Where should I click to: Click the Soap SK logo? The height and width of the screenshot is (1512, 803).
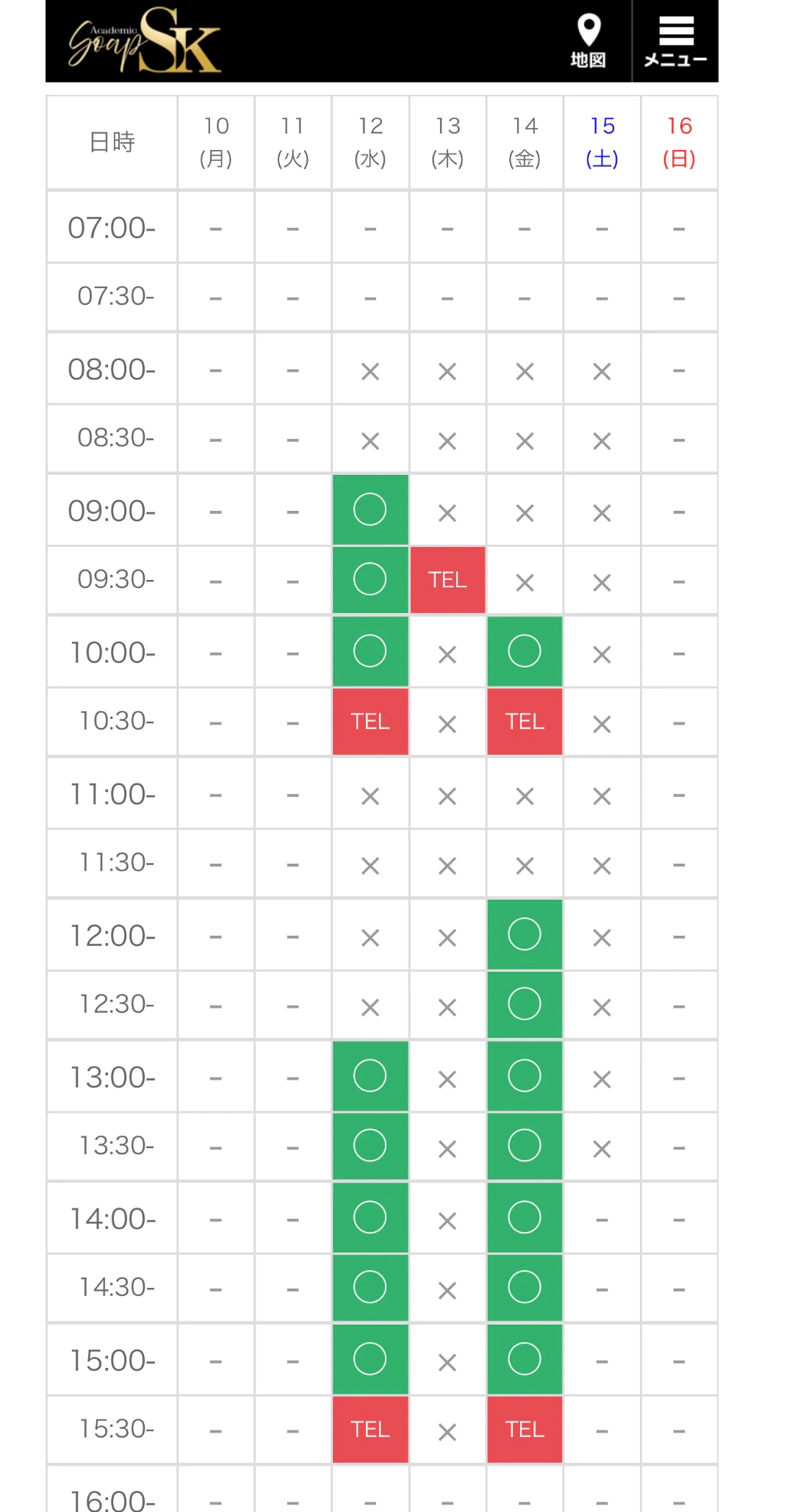coord(145,41)
